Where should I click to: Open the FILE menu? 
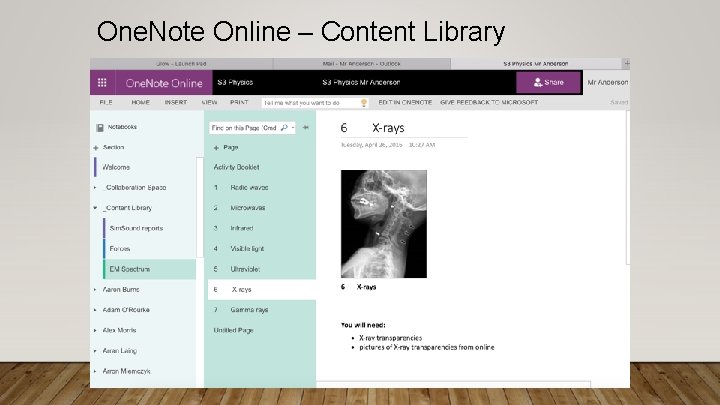pyautogui.click(x=106, y=102)
